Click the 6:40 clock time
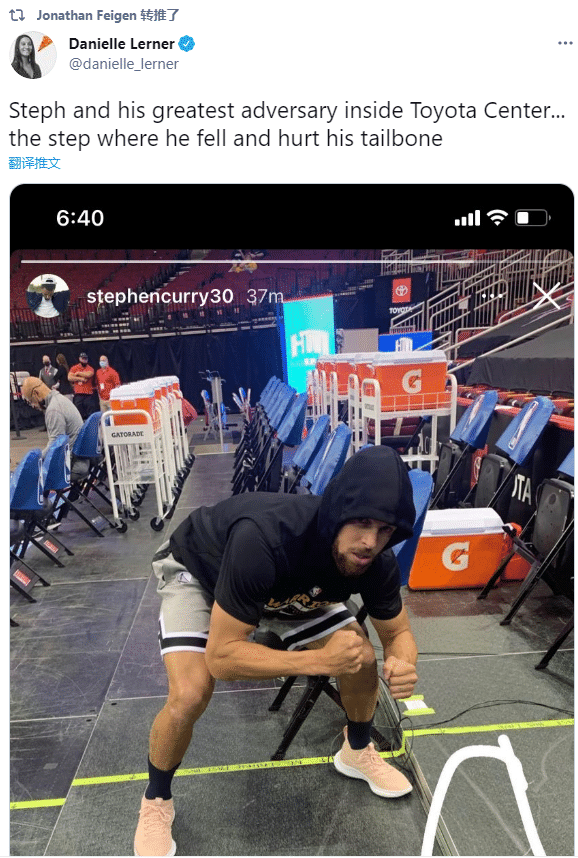 click(80, 218)
